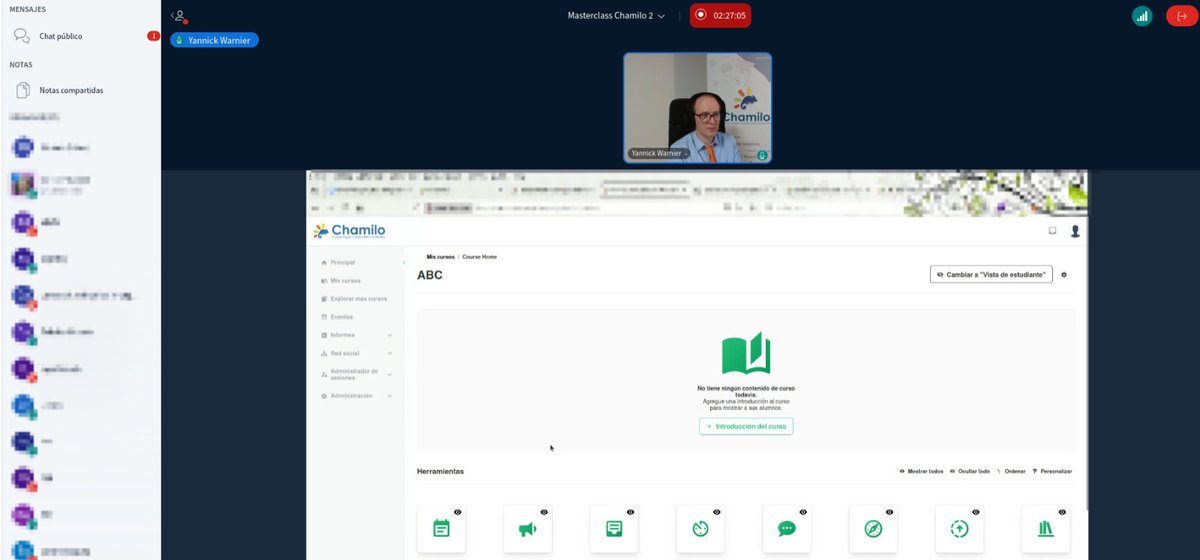Image resolution: width=1200 pixels, height=560 pixels.
Task: Click Ordenar tools link
Action: 1011,471
